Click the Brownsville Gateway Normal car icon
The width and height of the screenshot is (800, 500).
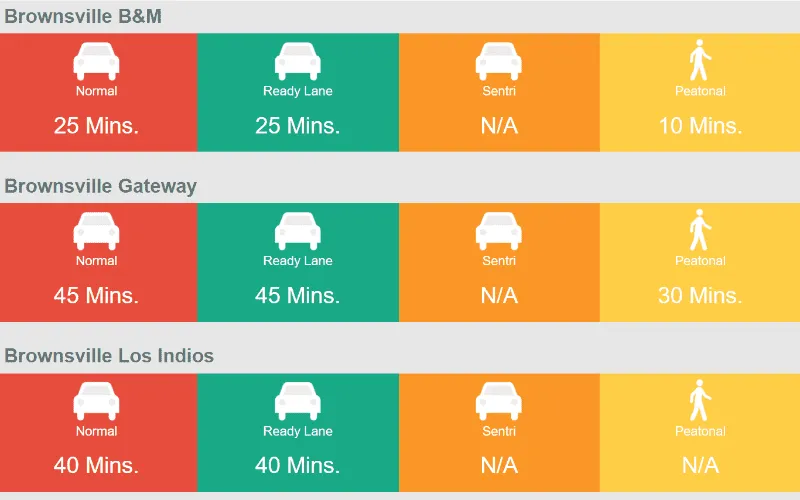(96, 231)
